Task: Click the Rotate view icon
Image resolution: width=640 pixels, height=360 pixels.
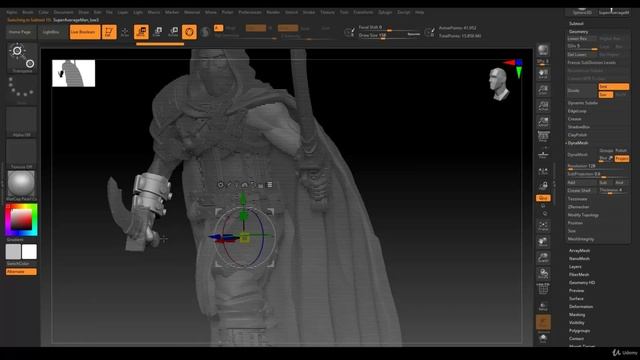Action: (x=543, y=274)
